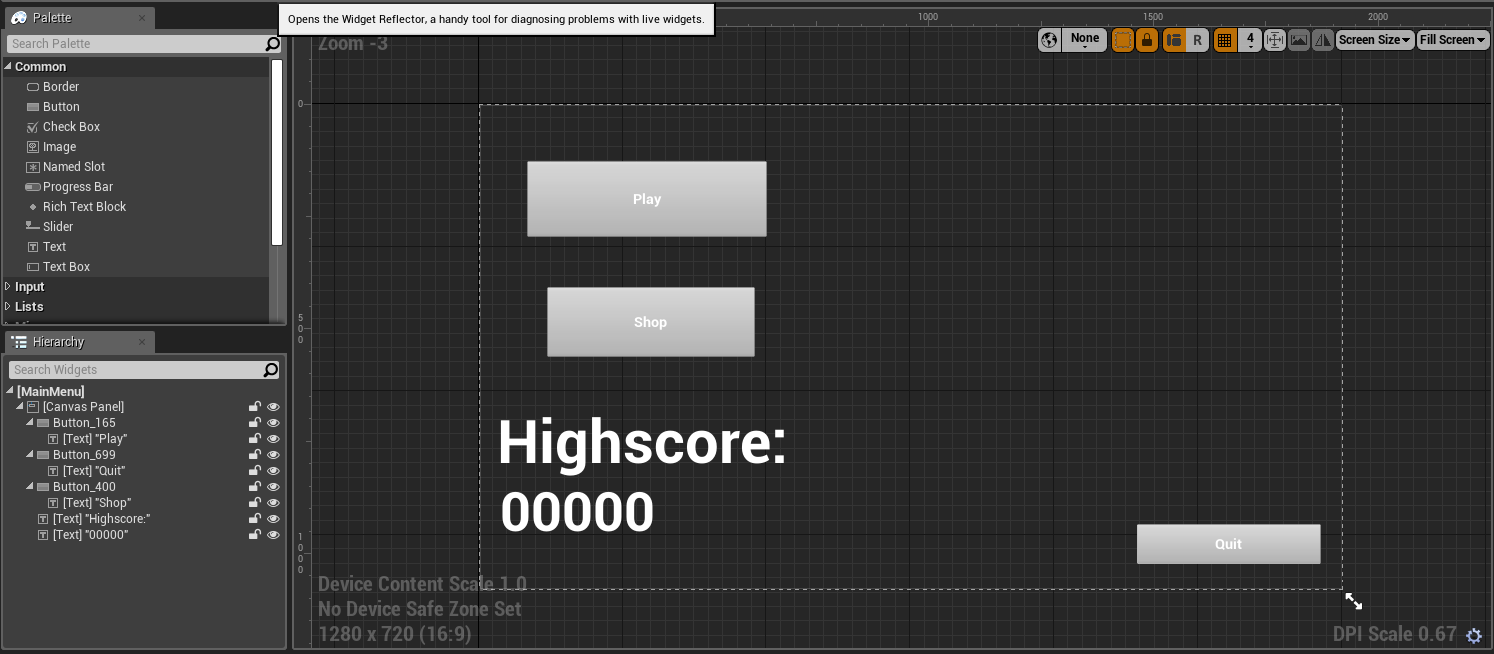Toggle the respect locks padlock icon
Screen dimensions: 1494x654
pyautogui.click(x=1147, y=40)
